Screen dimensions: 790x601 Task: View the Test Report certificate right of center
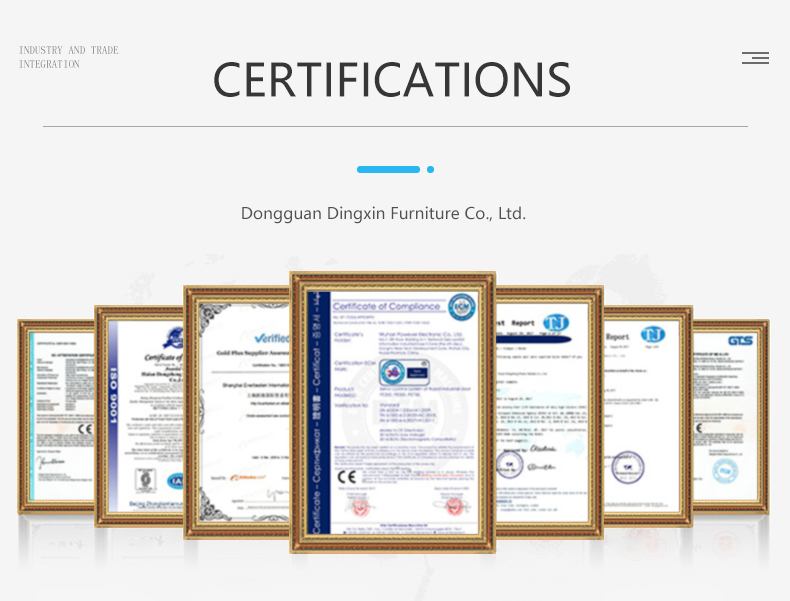(548, 412)
